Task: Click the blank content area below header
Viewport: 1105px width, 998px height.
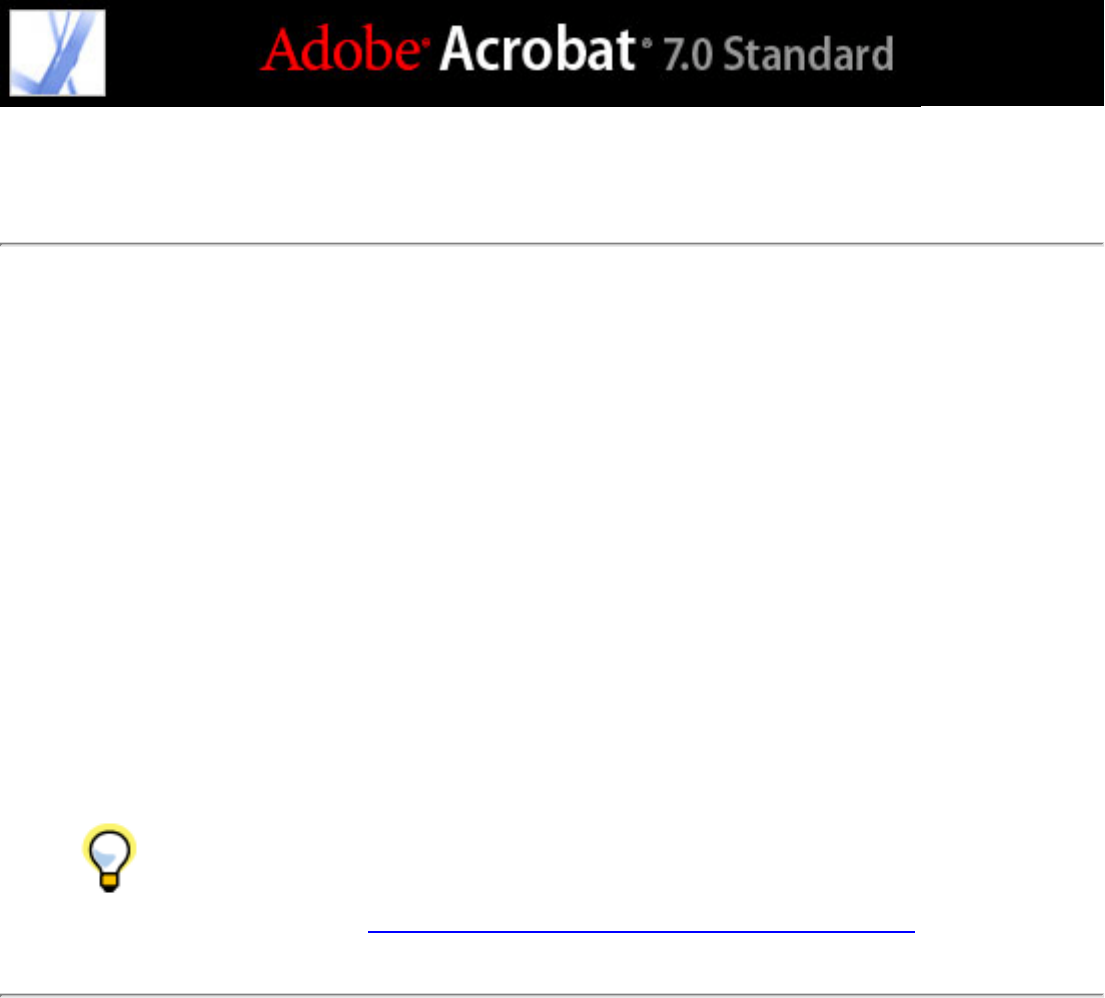Action: point(552,529)
